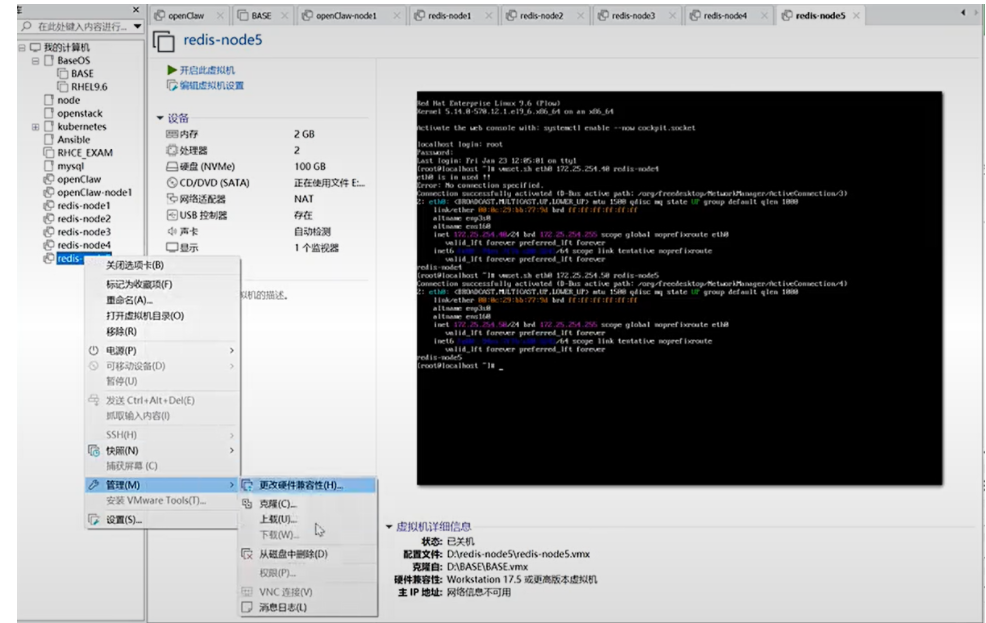This screenshot has width=986, height=623.
Task: Select mysql in the library tree
Action: tap(70, 166)
